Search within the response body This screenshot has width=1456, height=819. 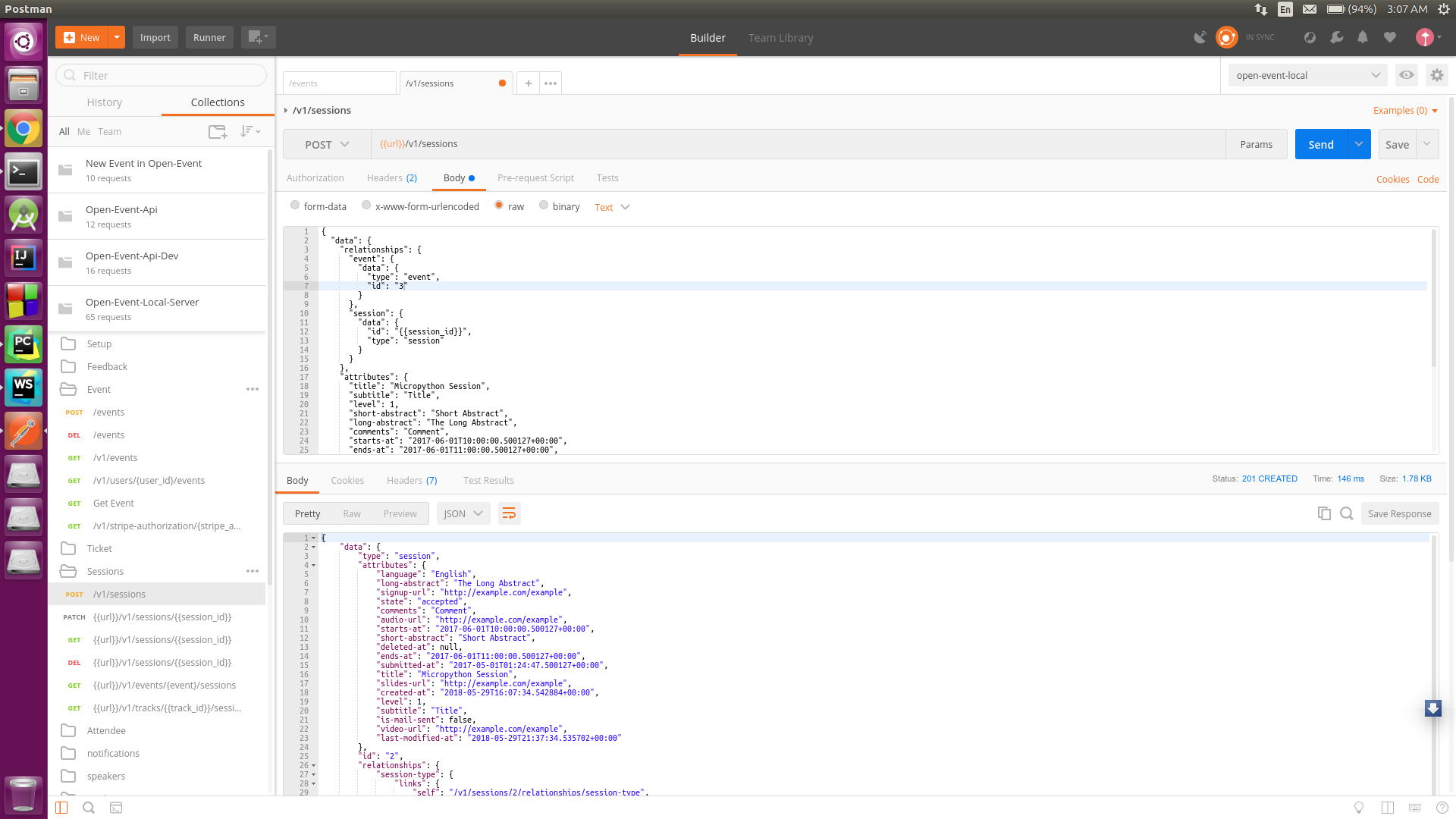click(1347, 513)
